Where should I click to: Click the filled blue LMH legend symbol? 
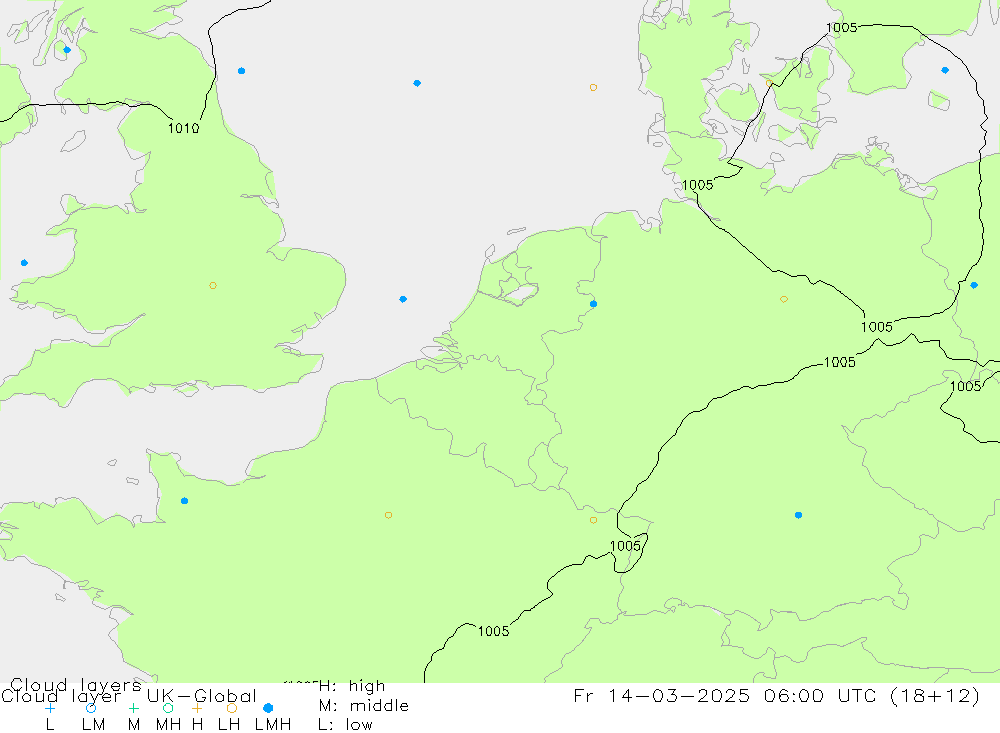click(x=268, y=708)
